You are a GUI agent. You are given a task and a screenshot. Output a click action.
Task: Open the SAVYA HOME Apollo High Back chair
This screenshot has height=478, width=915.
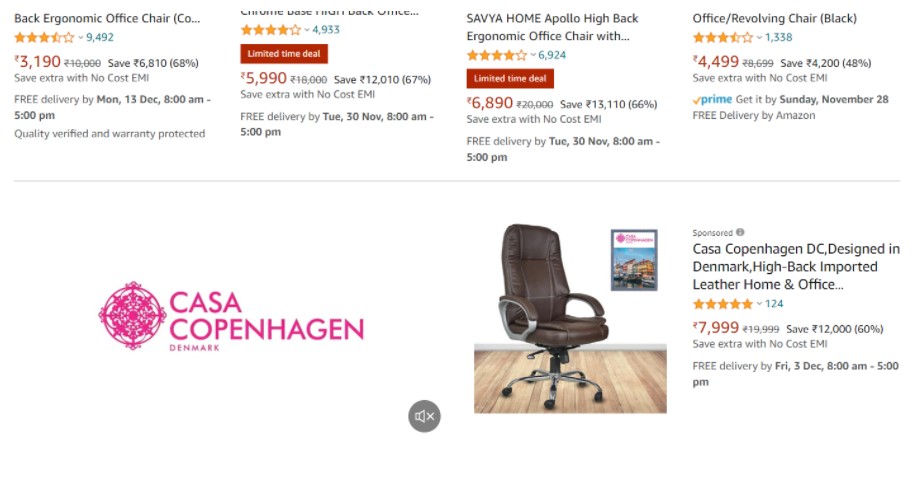(x=552, y=27)
